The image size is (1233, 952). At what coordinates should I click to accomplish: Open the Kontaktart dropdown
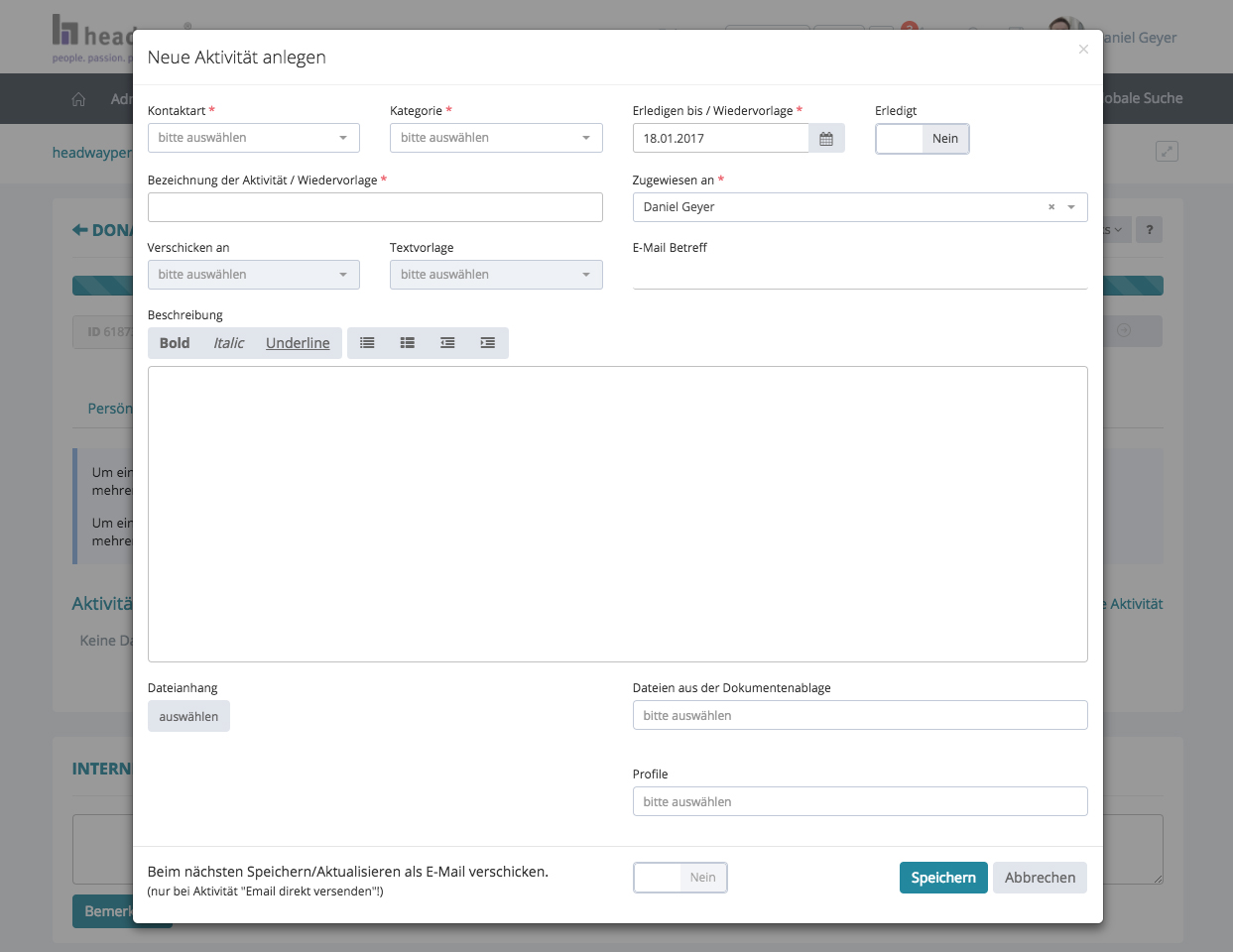[253, 138]
